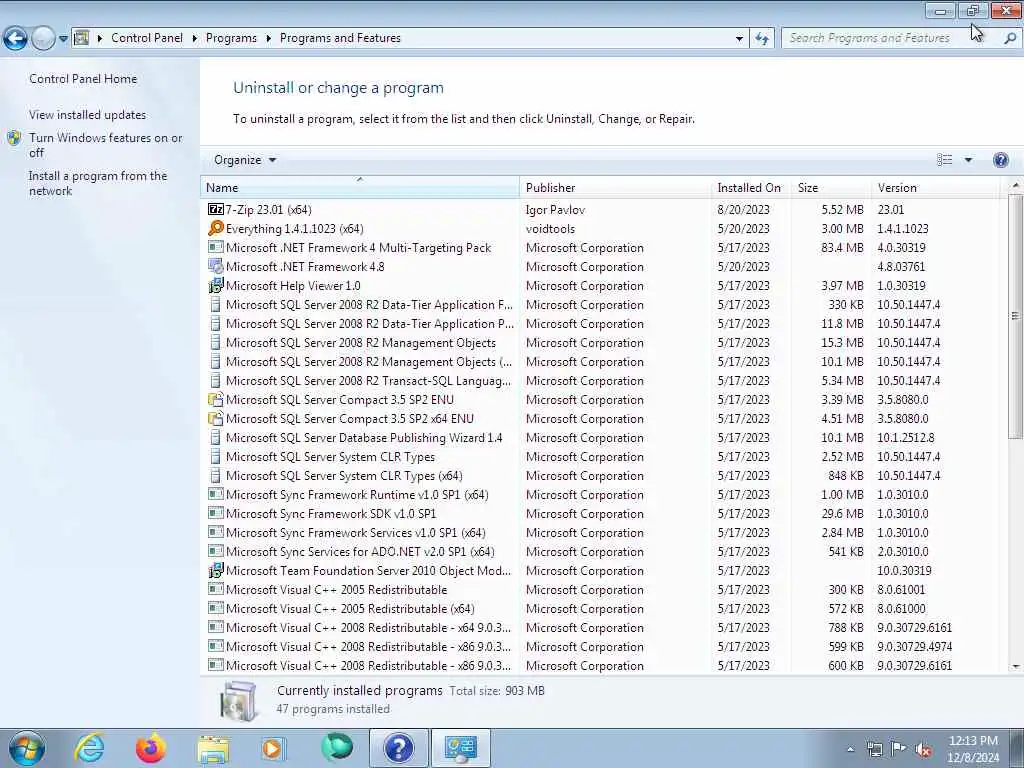The height and width of the screenshot is (768, 1024).
Task: Open the address bar history dropdown
Action: (739, 39)
